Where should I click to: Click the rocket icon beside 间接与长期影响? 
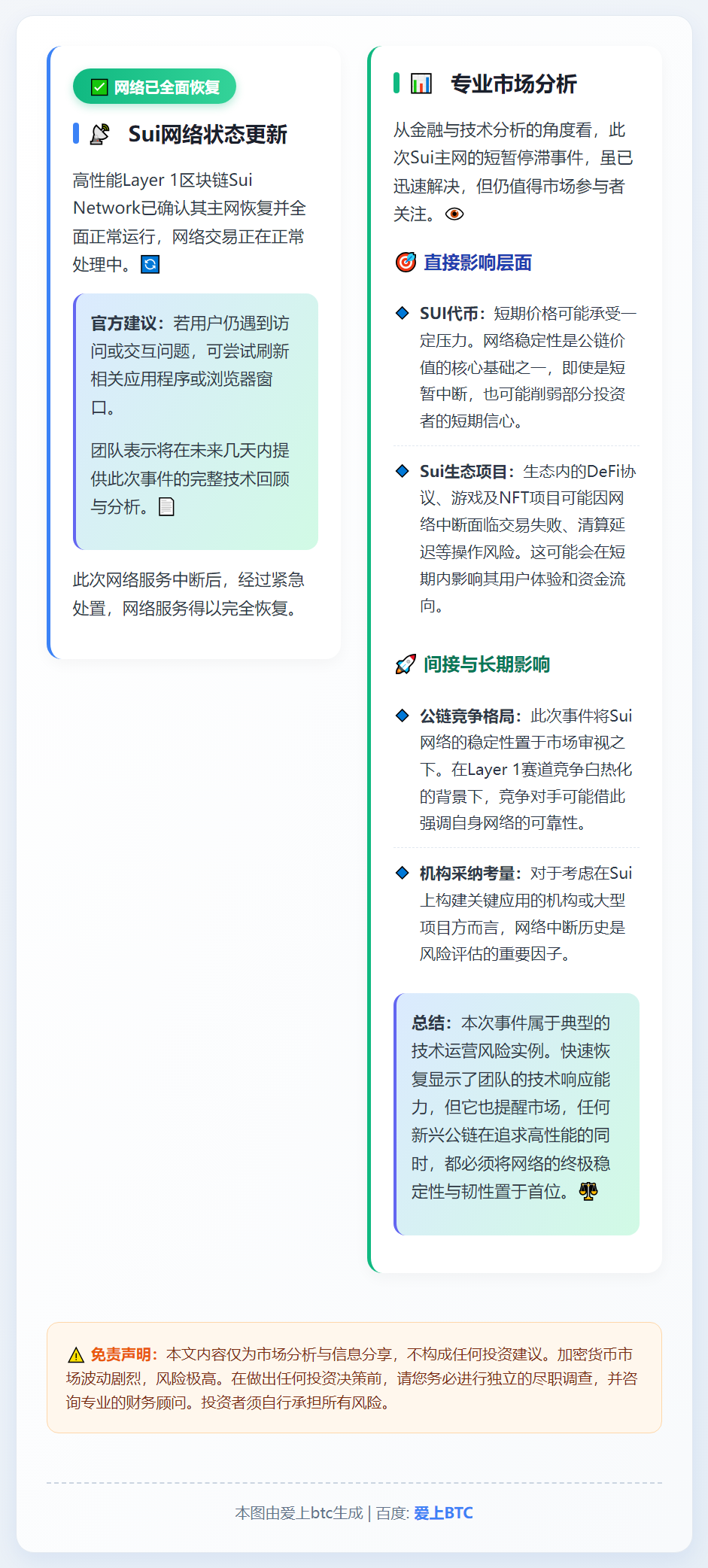tap(406, 664)
